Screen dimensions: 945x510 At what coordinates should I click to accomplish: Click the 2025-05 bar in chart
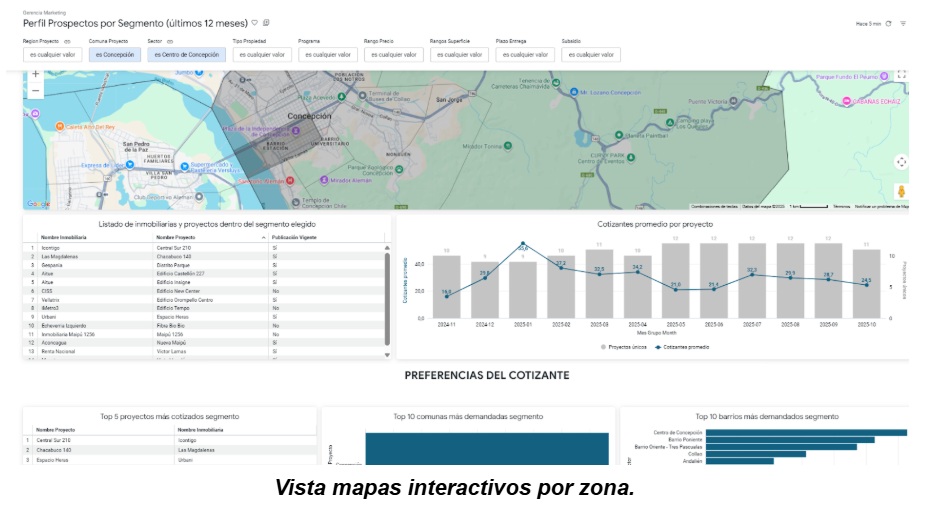click(x=676, y=281)
